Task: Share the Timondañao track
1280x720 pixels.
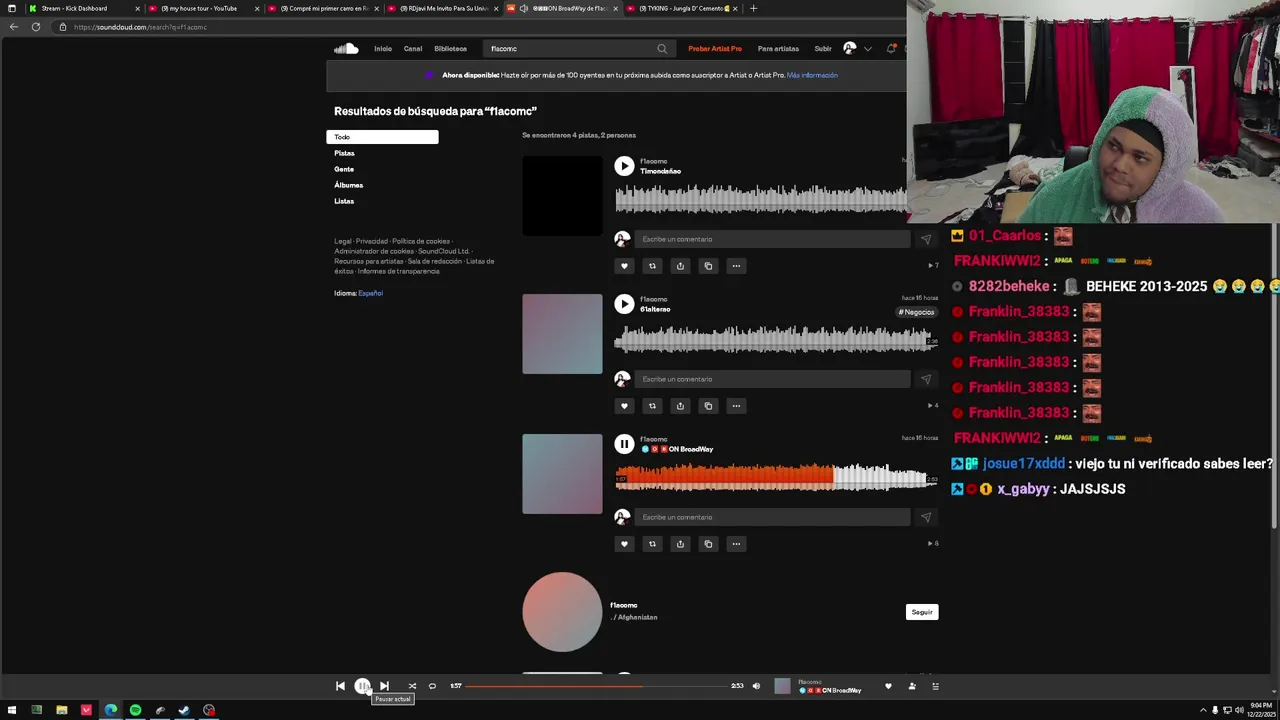Action: point(680,266)
